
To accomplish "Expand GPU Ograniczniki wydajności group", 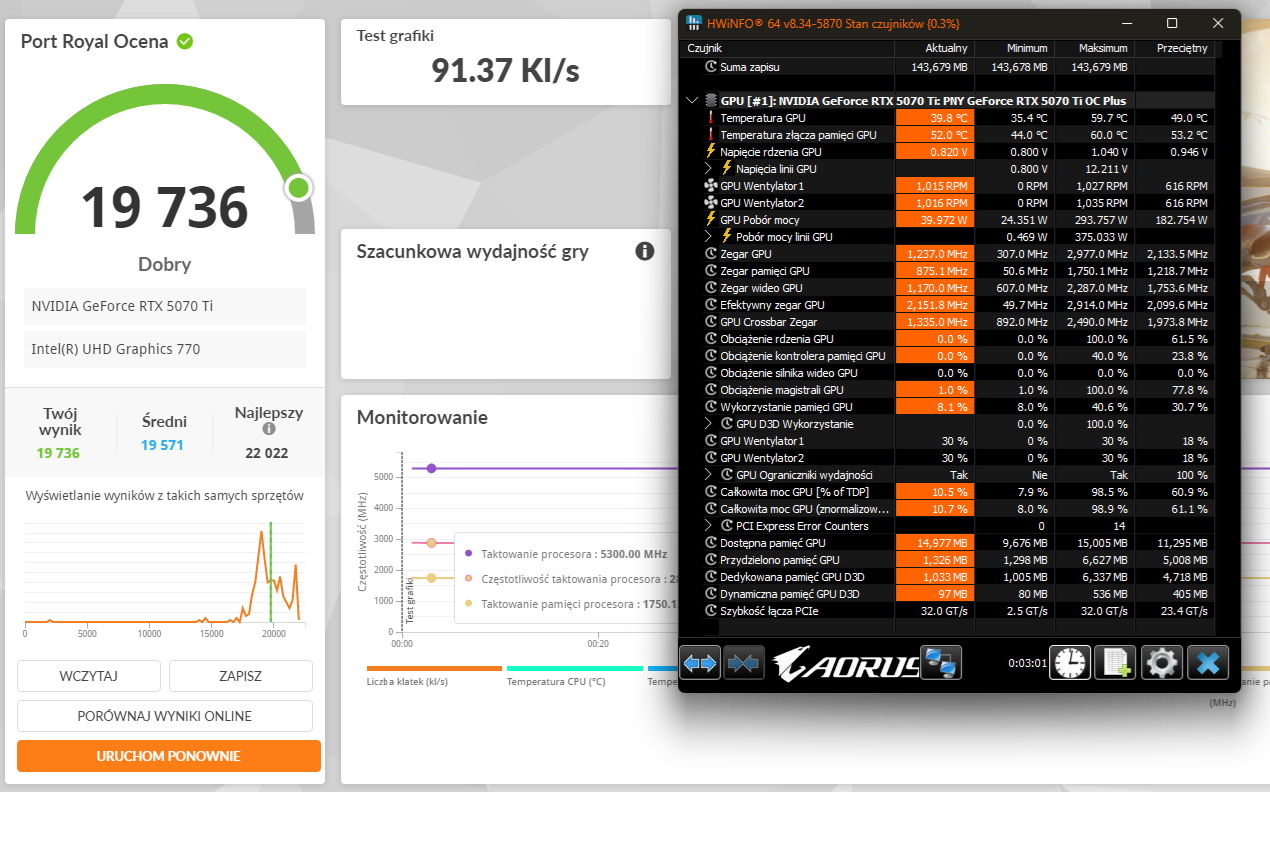I will (x=709, y=475).
